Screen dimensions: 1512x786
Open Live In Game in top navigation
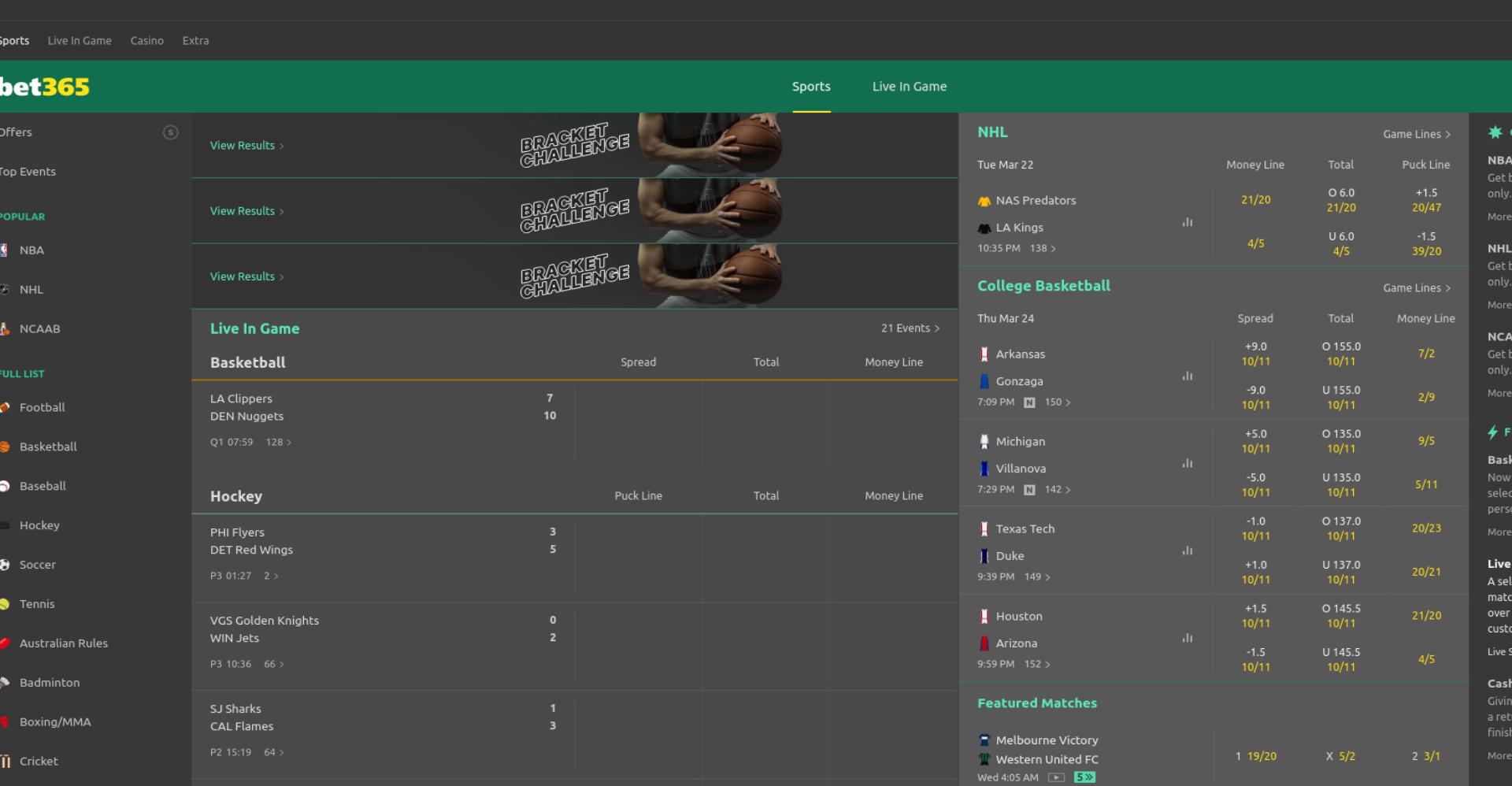click(80, 41)
